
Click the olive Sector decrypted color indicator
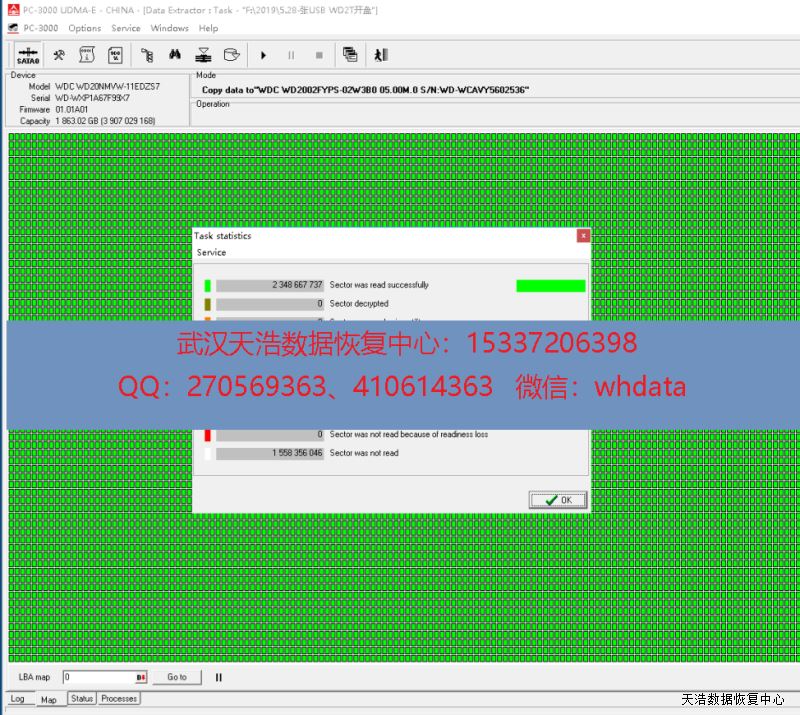pyautogui.click(x=208, y=304)
